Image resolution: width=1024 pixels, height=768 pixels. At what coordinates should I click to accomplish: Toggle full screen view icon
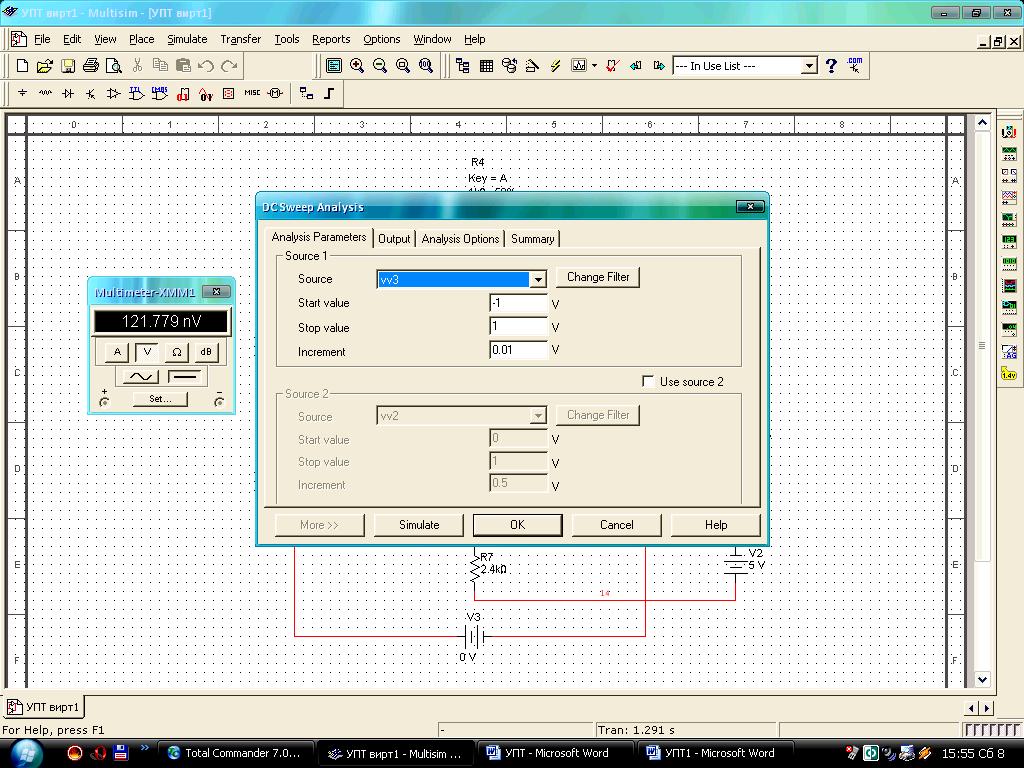334,66
